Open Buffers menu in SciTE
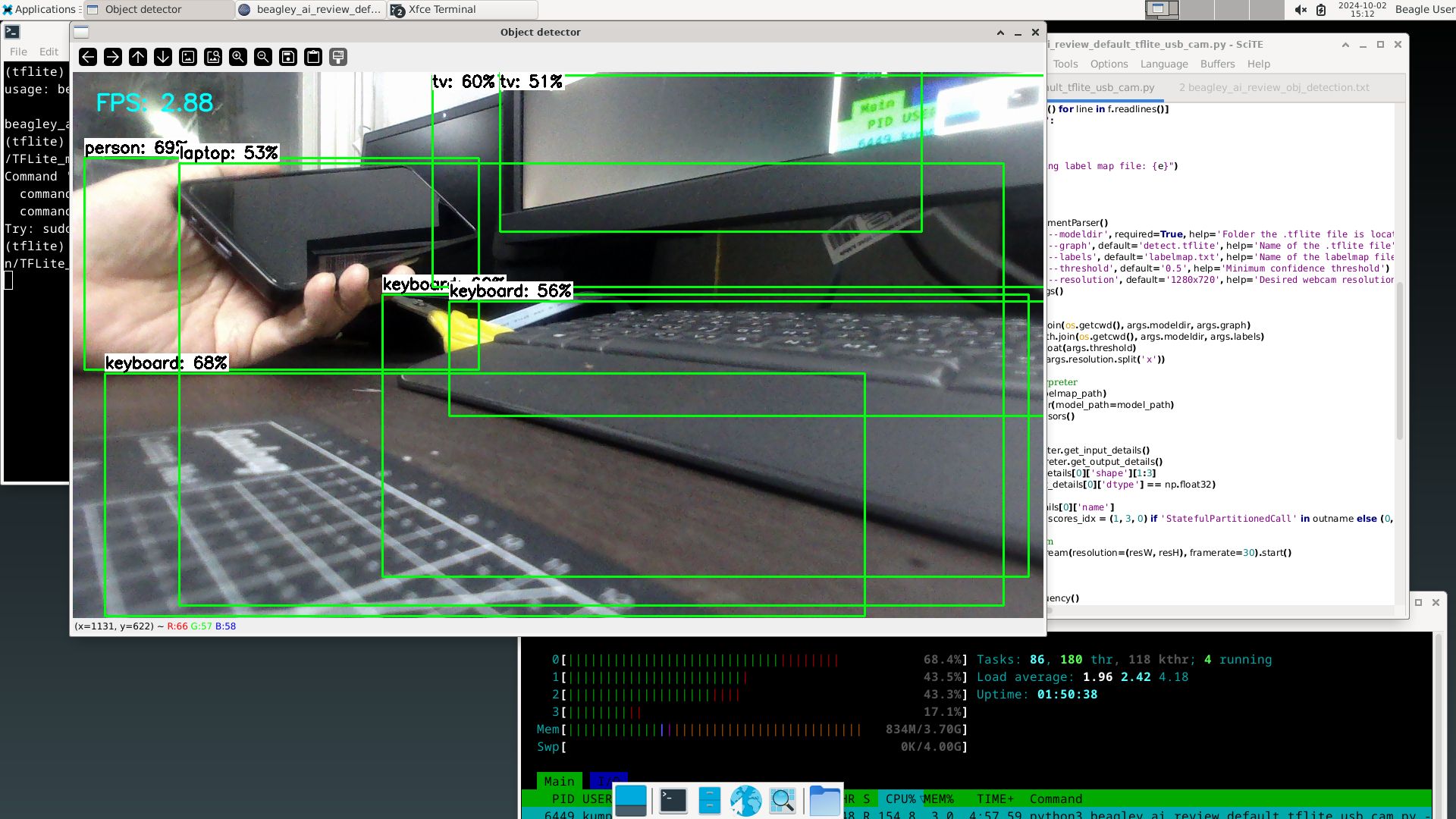 1217,64
